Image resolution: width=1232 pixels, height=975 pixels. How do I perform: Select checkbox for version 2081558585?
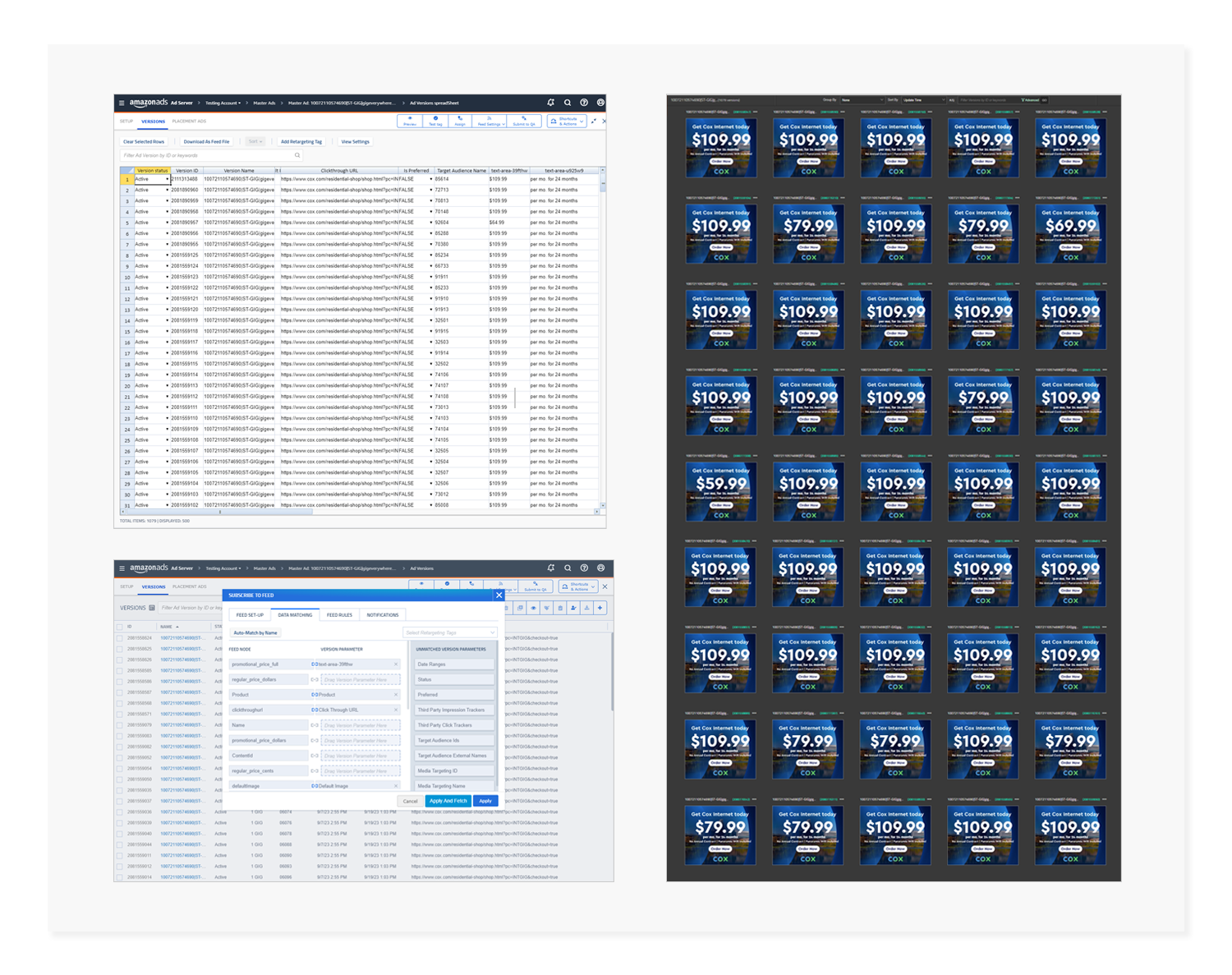120,670
